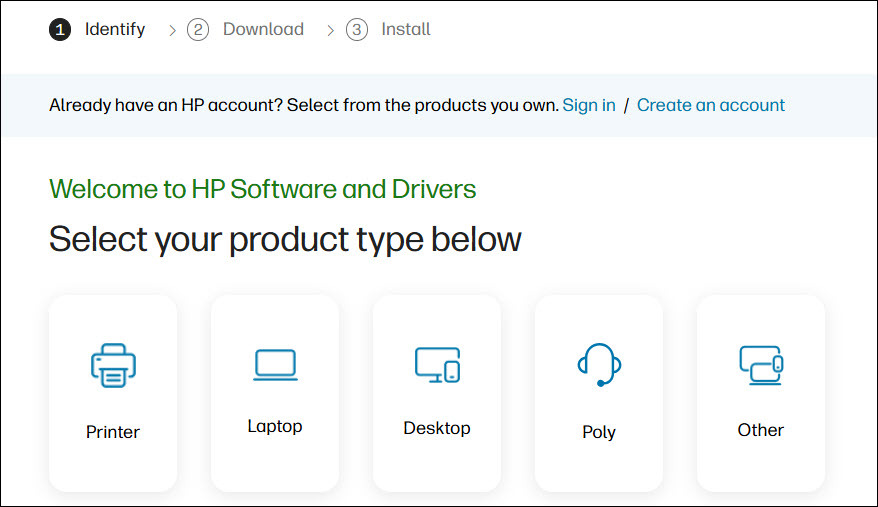Viewport: 878px width, 507px height.
Task: Select the Laptop text label
Action: (275, 426)
